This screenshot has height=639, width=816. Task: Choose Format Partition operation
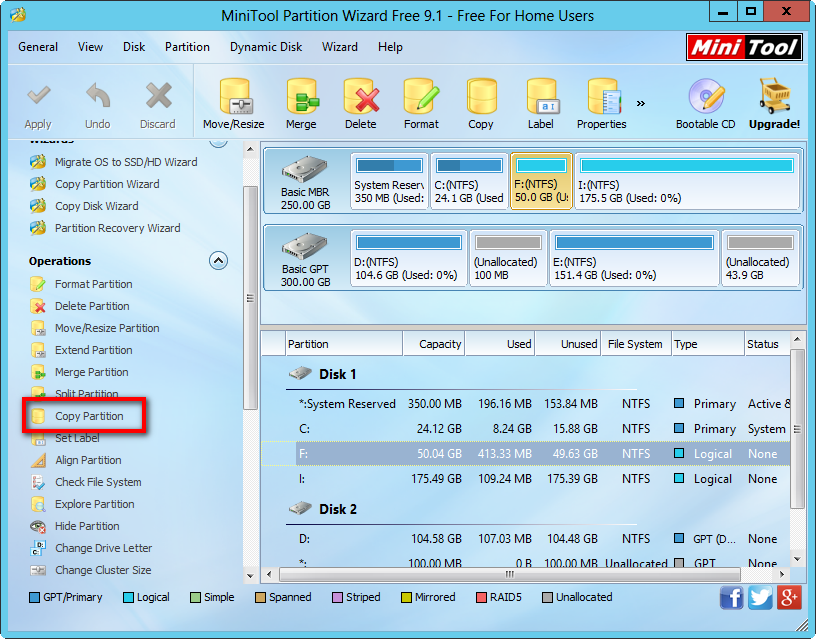82,284
